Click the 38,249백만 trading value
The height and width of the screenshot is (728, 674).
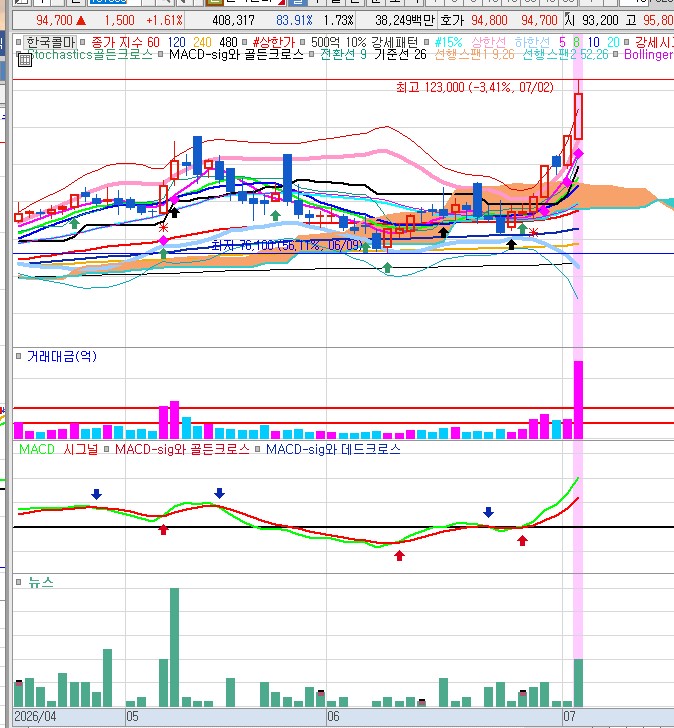[405, 20]
